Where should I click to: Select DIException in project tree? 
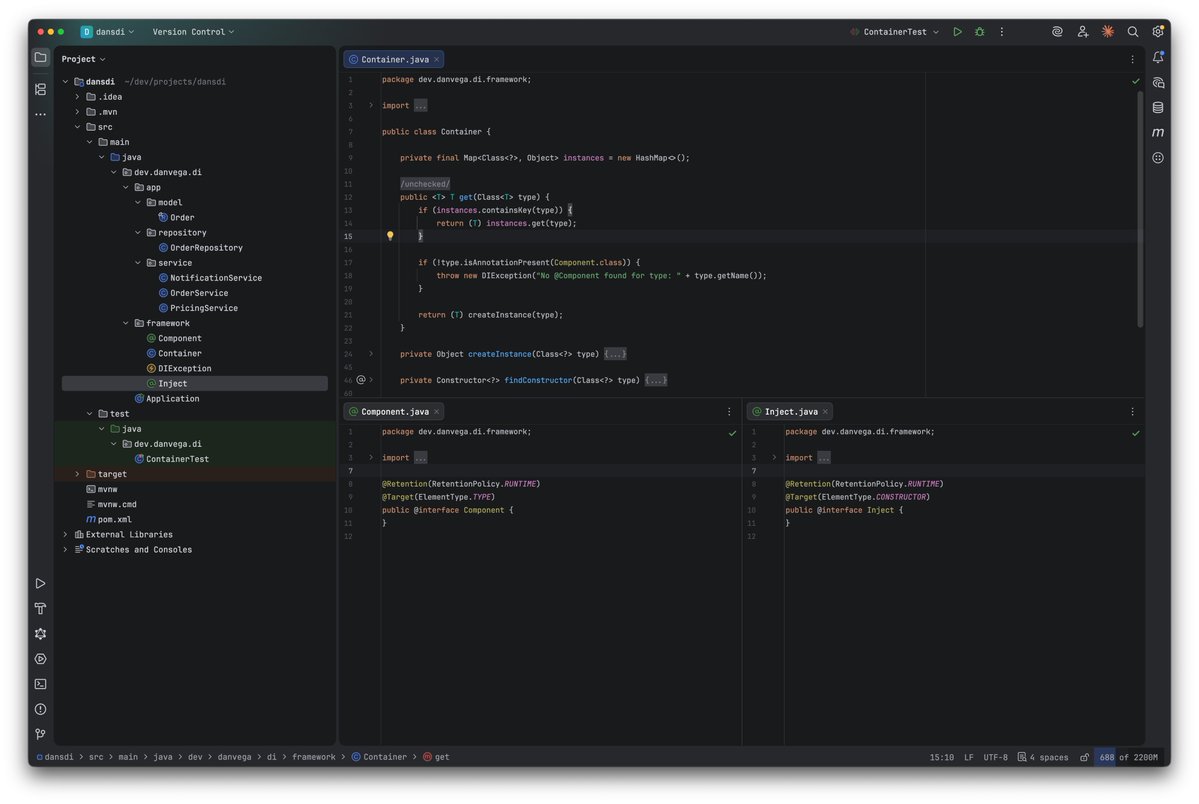tap(178, 369)
